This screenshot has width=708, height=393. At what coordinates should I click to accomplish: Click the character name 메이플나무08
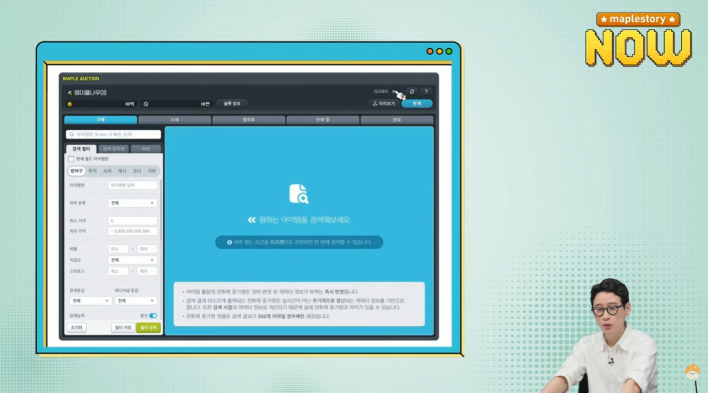pyautogui.click(x=90, y=93)
